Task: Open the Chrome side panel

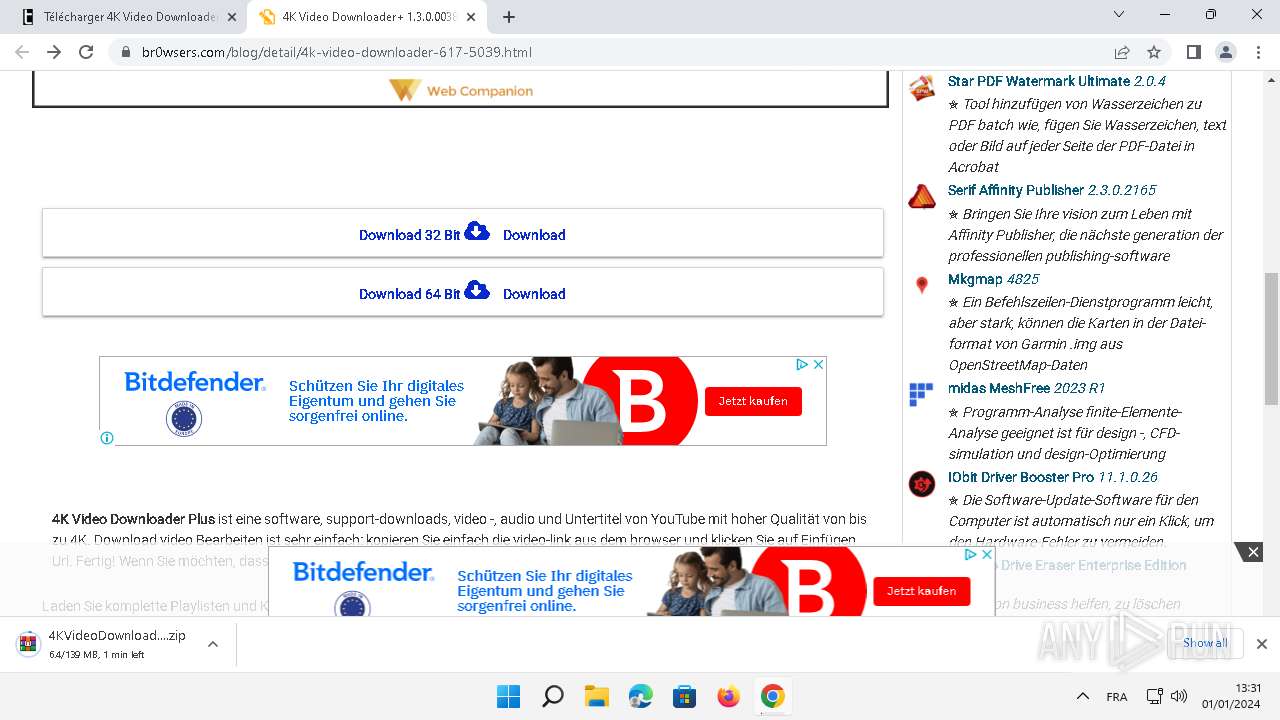Action: point(1193,52)
